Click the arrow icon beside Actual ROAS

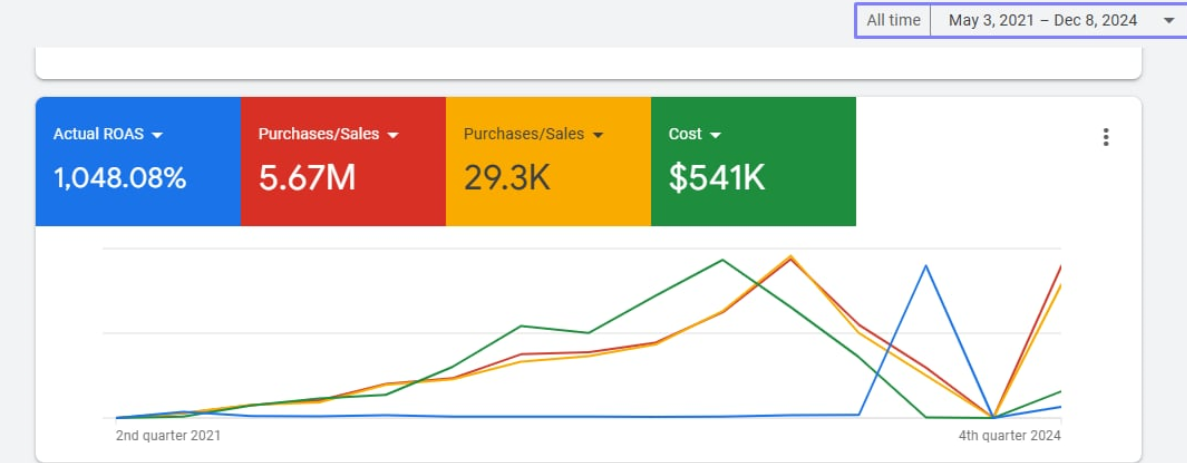click(157, 135)
